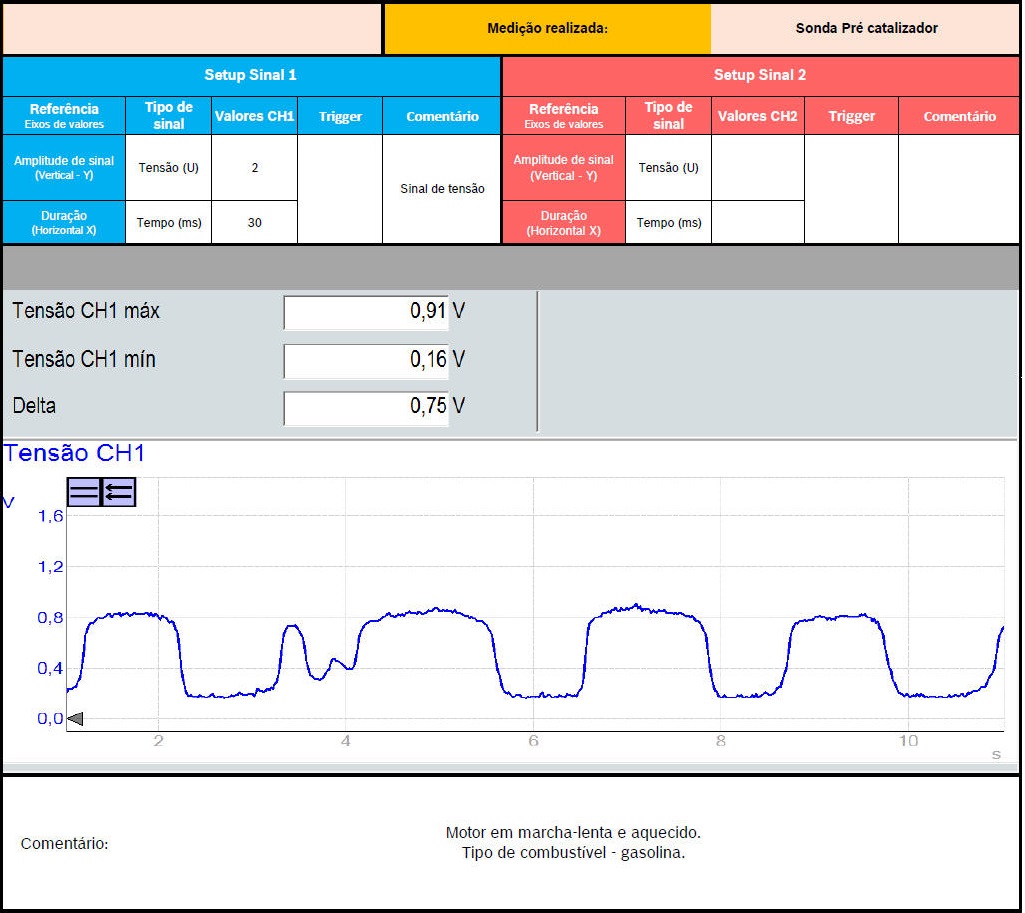This screenshot has height=913, width=1025.
Task: Select the Sonda Pré catalizador cell
Action: [866, 28]
